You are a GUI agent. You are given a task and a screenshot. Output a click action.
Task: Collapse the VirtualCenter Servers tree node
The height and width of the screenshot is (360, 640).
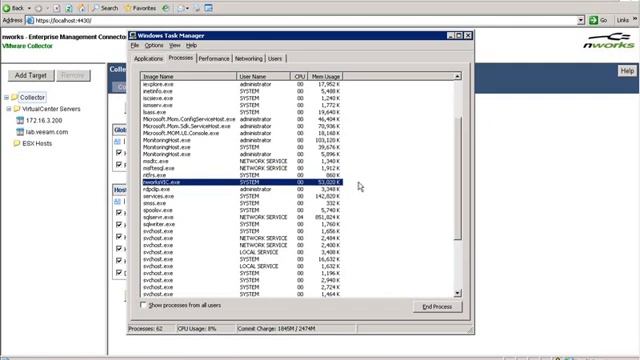9,109
